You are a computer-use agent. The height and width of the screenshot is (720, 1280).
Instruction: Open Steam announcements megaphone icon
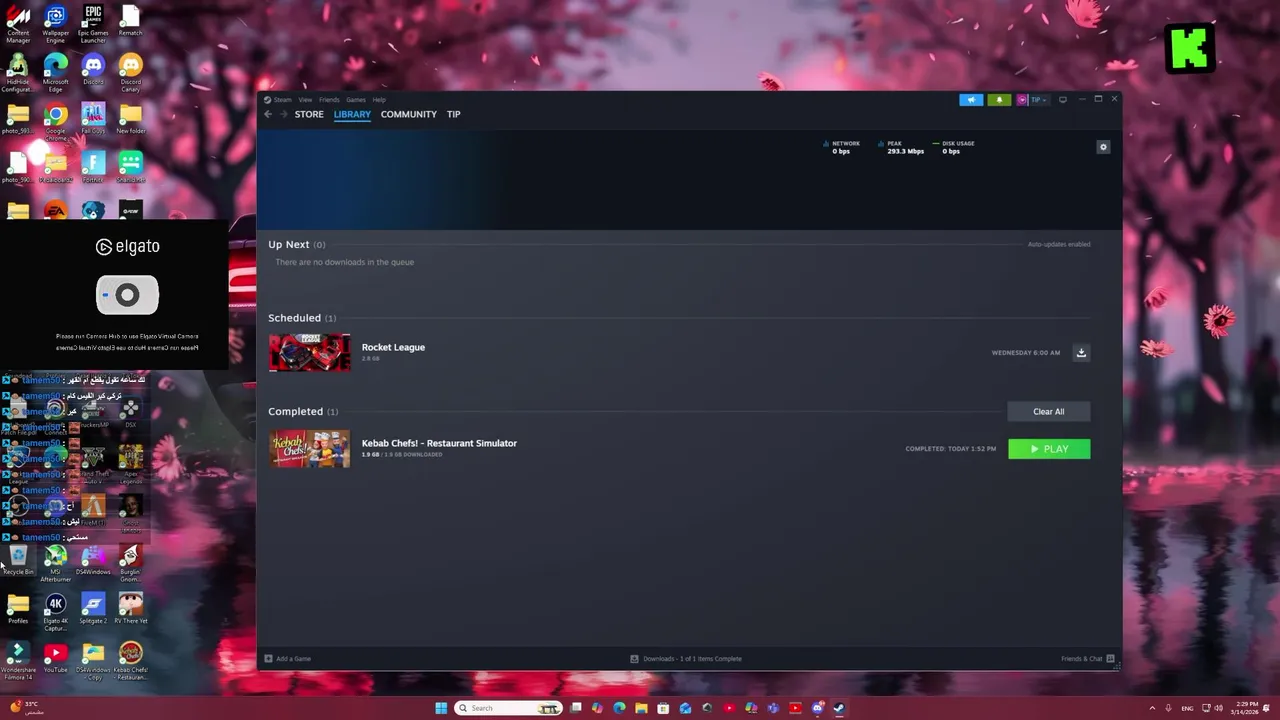tap(971, 100)
